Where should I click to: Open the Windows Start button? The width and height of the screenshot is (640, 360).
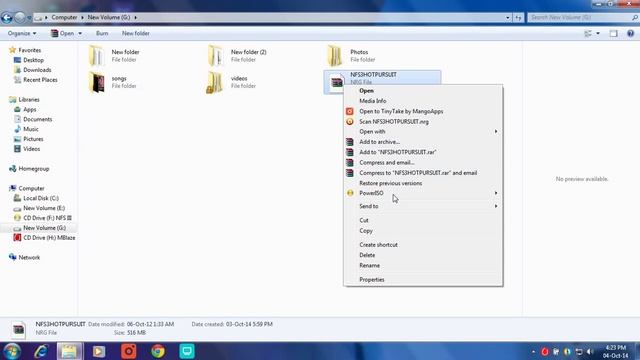tap(12, 351)
